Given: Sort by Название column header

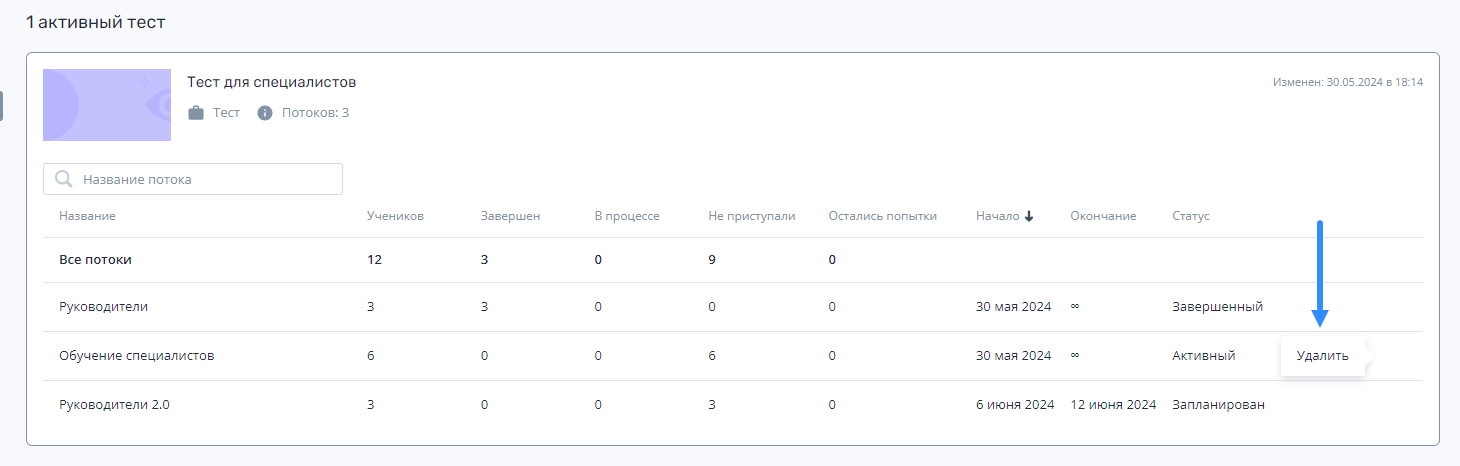Looking at the screenshot, I should tap(87, 216).
